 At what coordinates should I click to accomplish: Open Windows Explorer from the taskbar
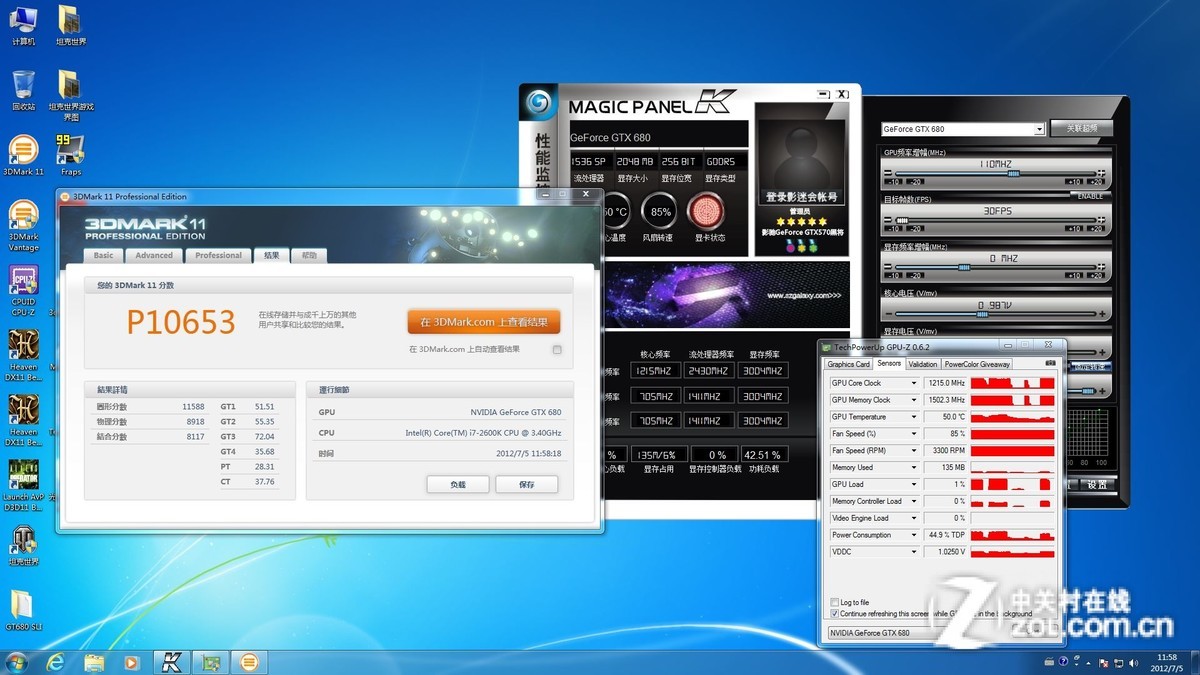[x=94, y=662]
